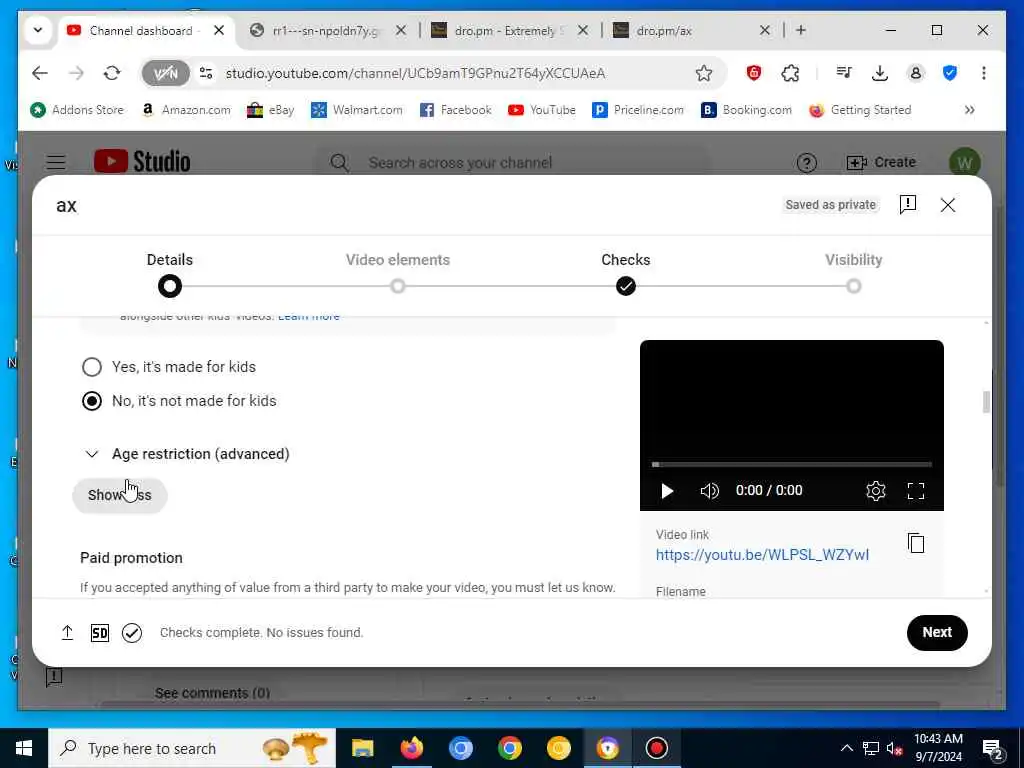Click the SD processing status icon
The height and width of the screenshot is (768, 1024).
[100, 633]
